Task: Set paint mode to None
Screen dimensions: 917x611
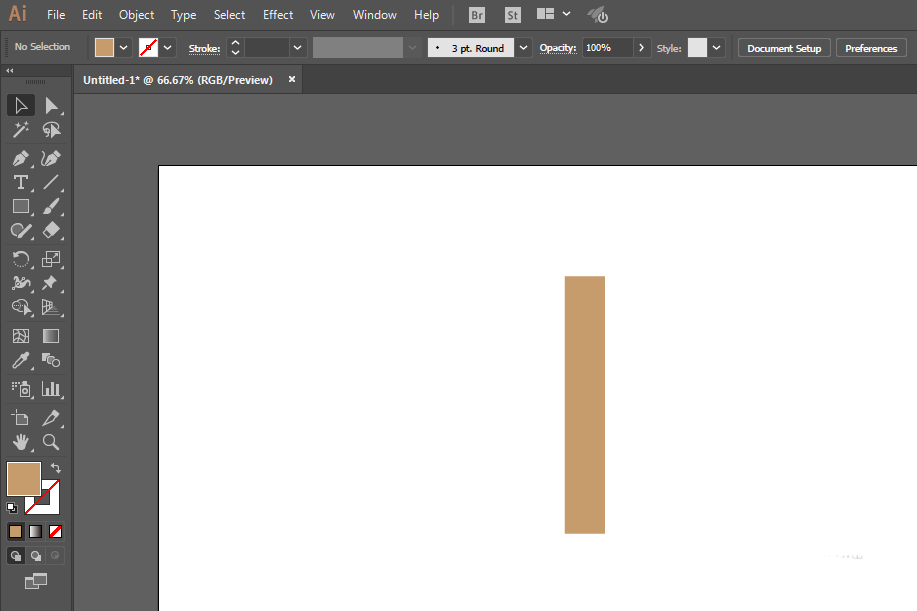Action: tap(56, 531)
